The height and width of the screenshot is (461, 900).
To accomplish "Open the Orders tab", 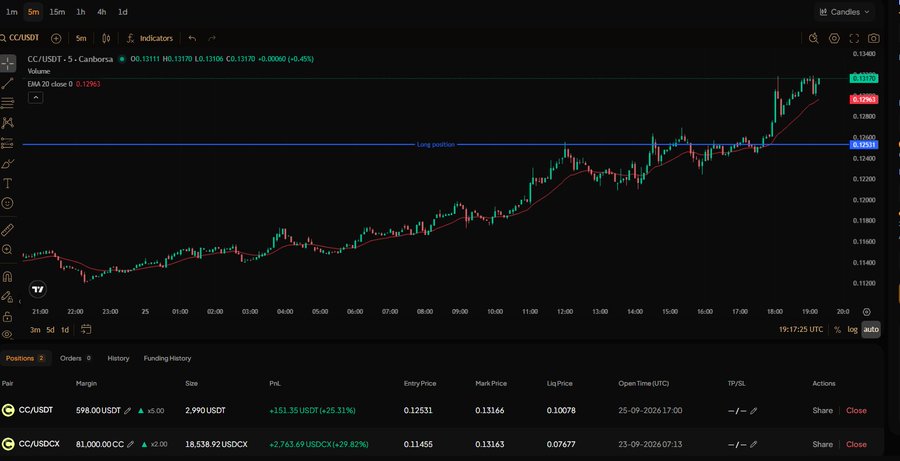I will tap(75, 358).
